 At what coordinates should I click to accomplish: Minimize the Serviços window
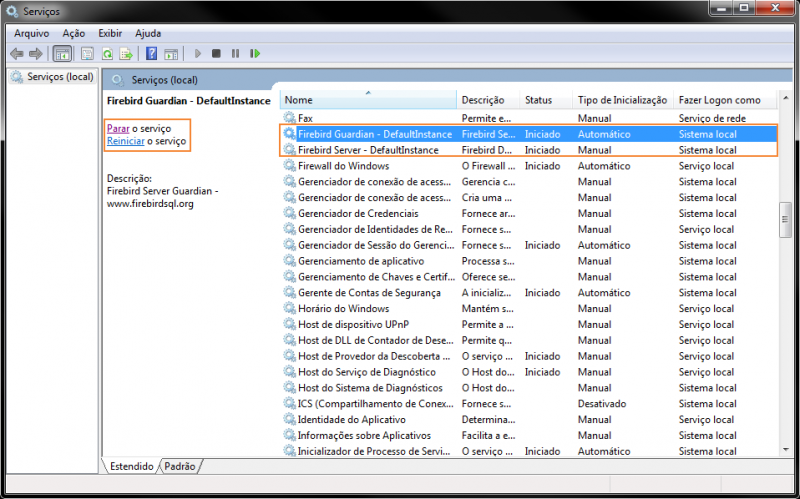[721, 8]
